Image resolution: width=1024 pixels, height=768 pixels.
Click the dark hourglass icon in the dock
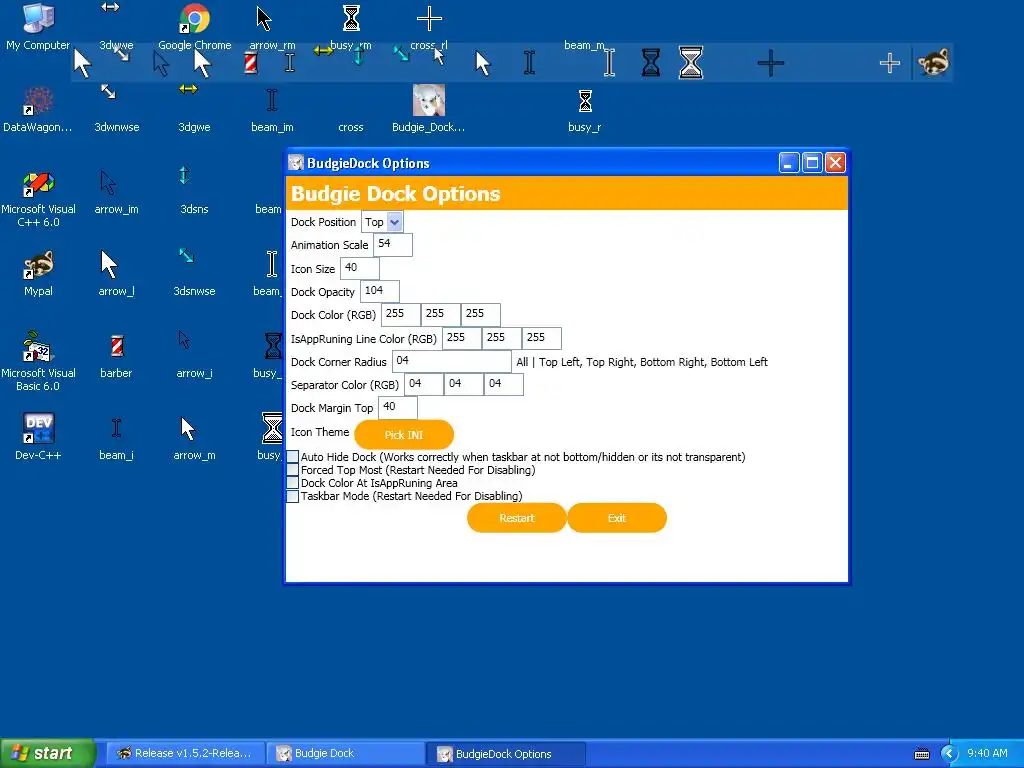click(650, 63)
